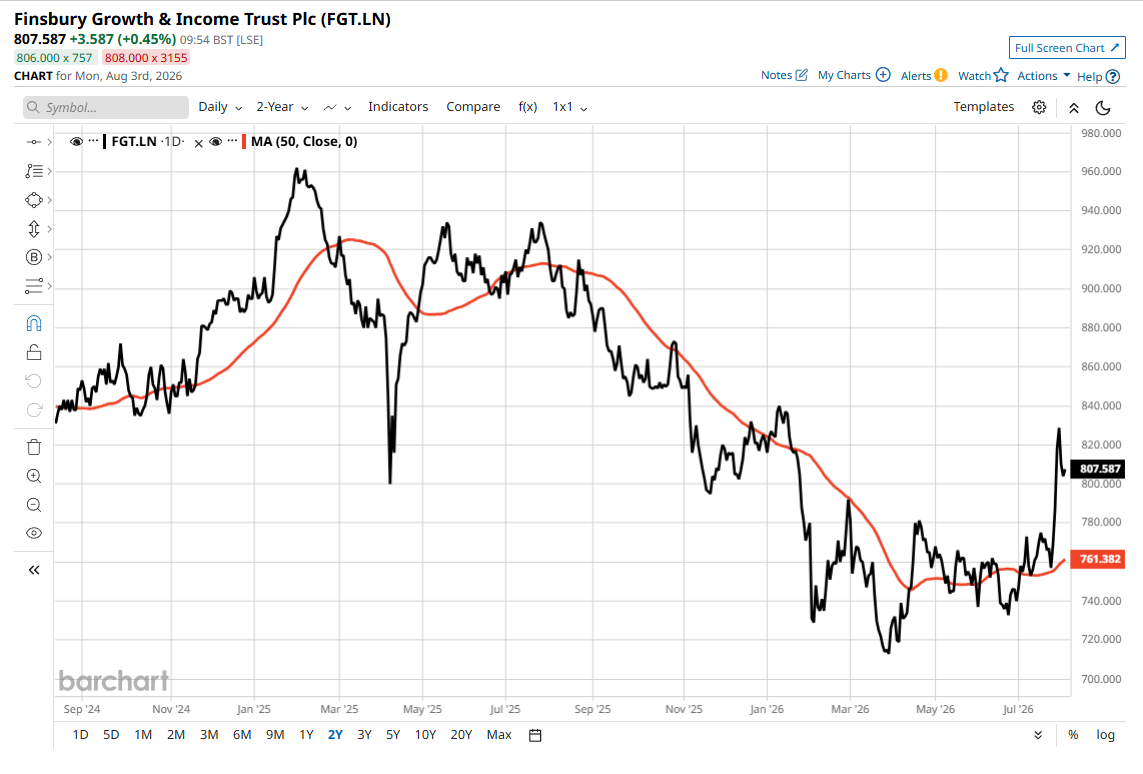
Task: Add FGT.LN to Watch list
Action: click(983, 76)
